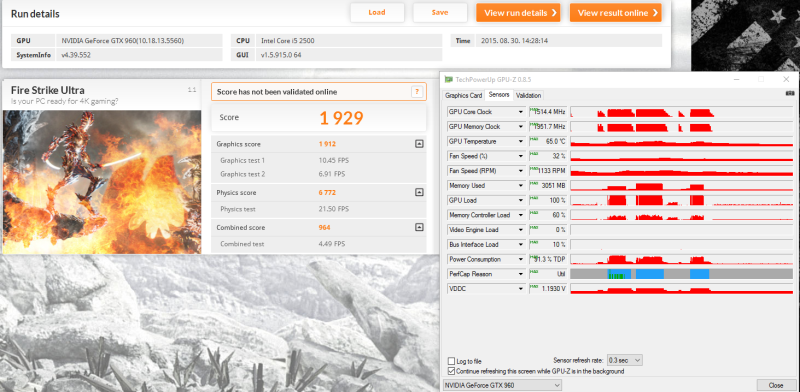800x392 pixels.
Task: Click the GPU-Z screenshot camera icon
Action: click(x=790, y=93)
